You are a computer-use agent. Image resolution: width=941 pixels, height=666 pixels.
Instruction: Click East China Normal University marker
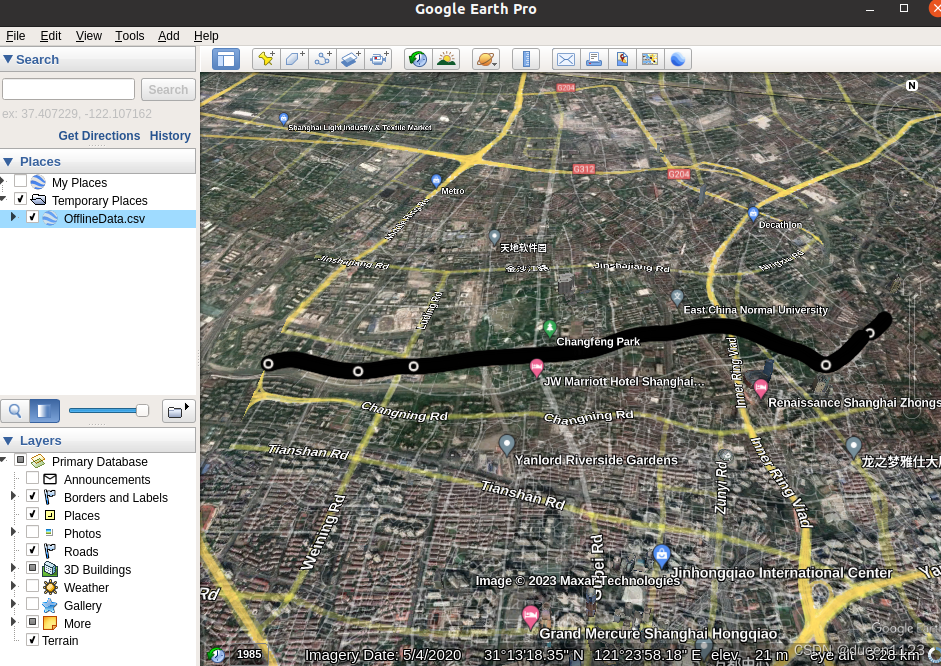pyautogui.click(x=677, y=297)
